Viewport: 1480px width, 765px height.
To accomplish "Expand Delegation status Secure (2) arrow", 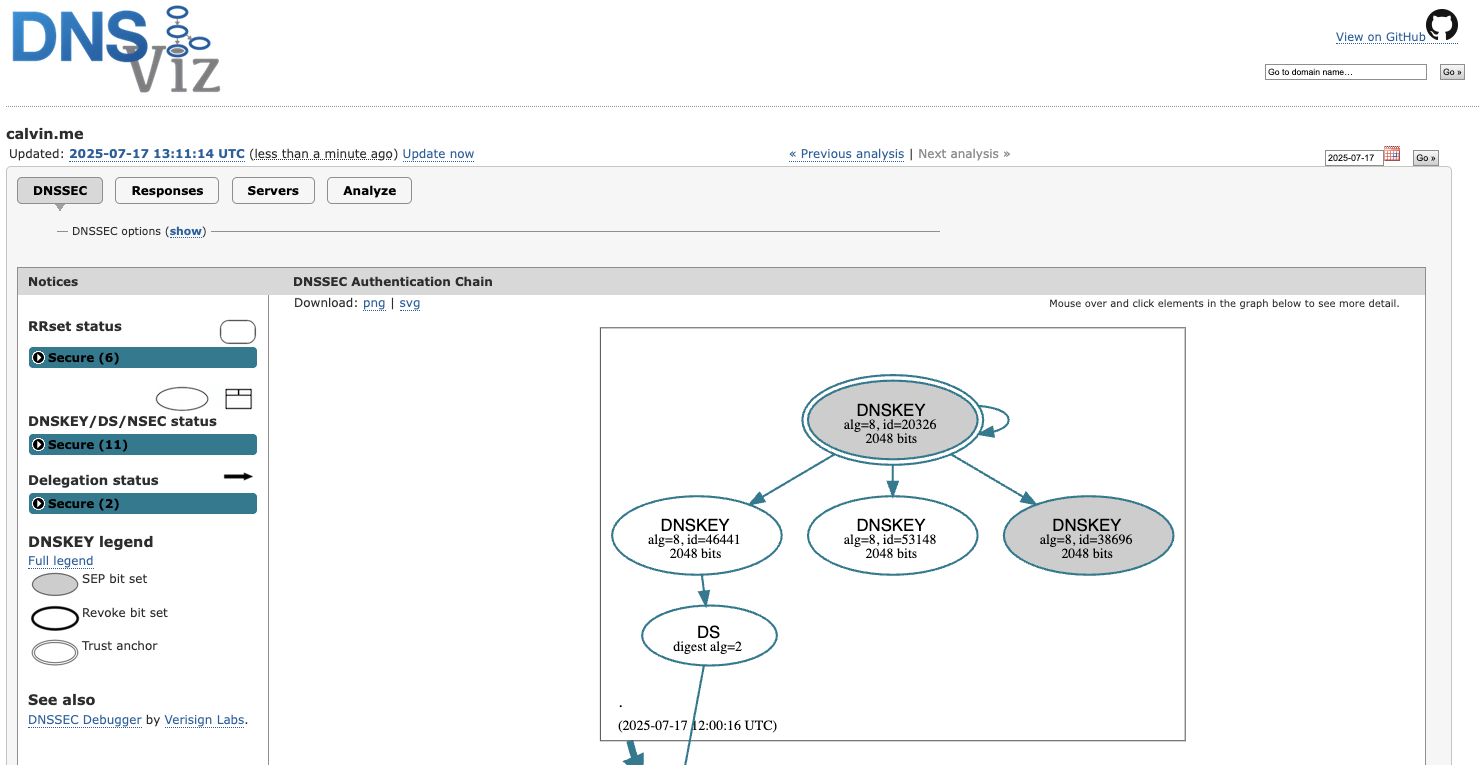I will click(x=39, y=504).
